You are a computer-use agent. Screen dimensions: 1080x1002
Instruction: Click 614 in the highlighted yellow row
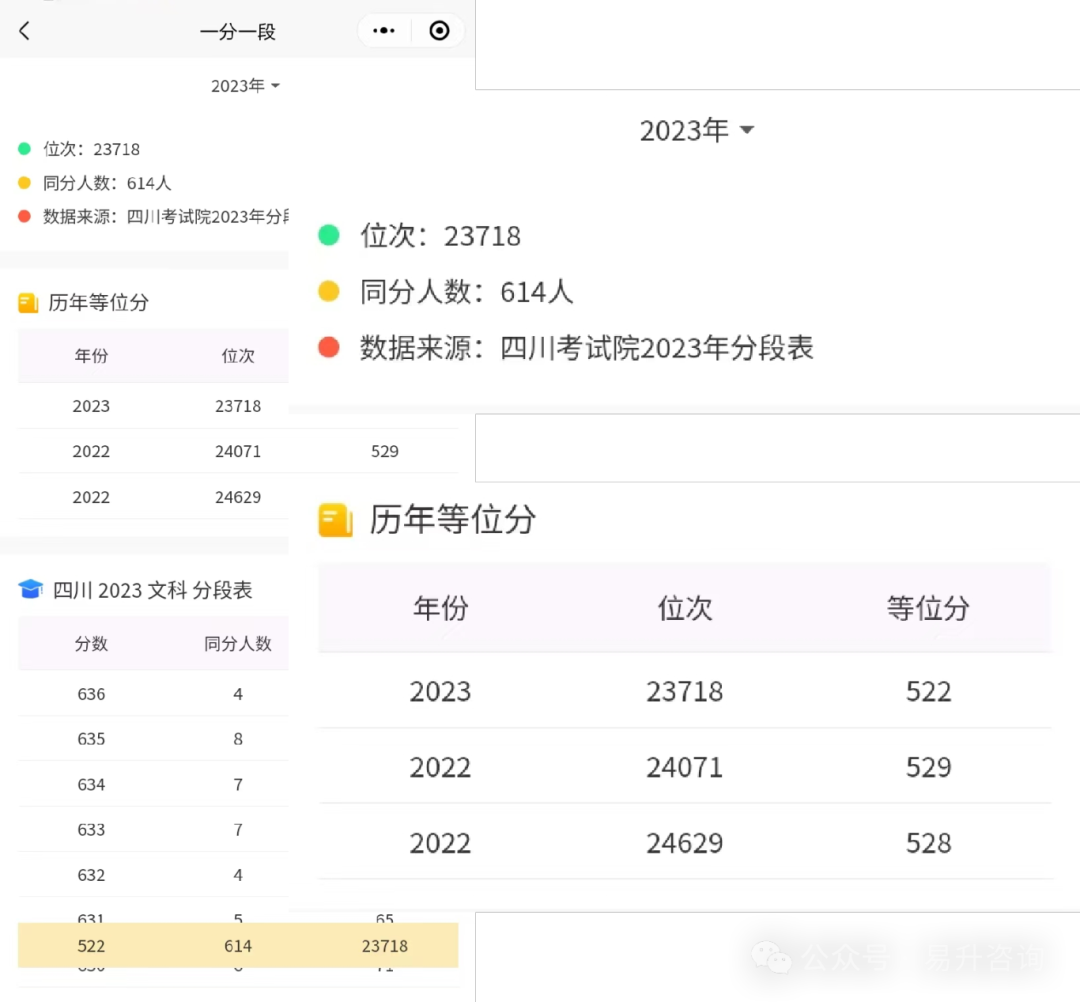(x=238, y=946)
